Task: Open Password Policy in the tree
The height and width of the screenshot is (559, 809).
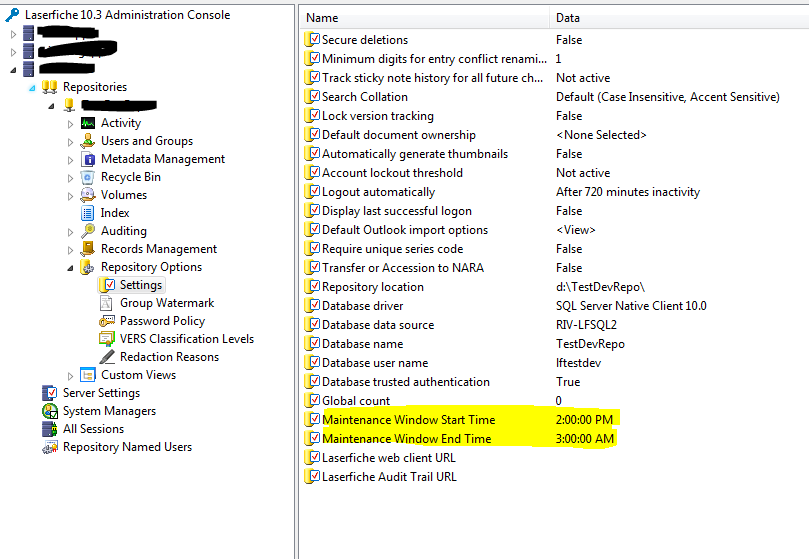Action: click(163, 321)
